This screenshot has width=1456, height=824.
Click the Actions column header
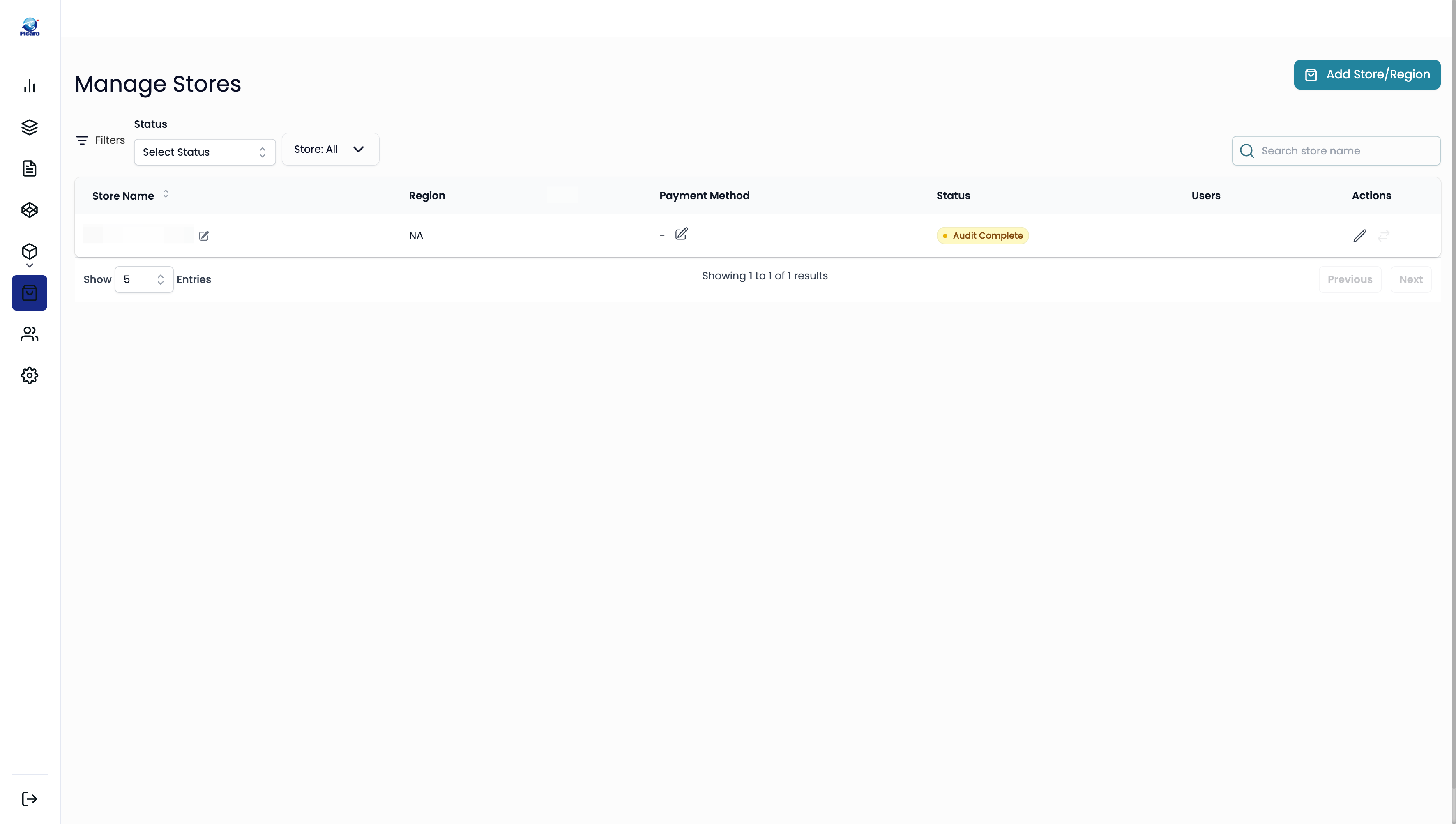(1372, 195)
